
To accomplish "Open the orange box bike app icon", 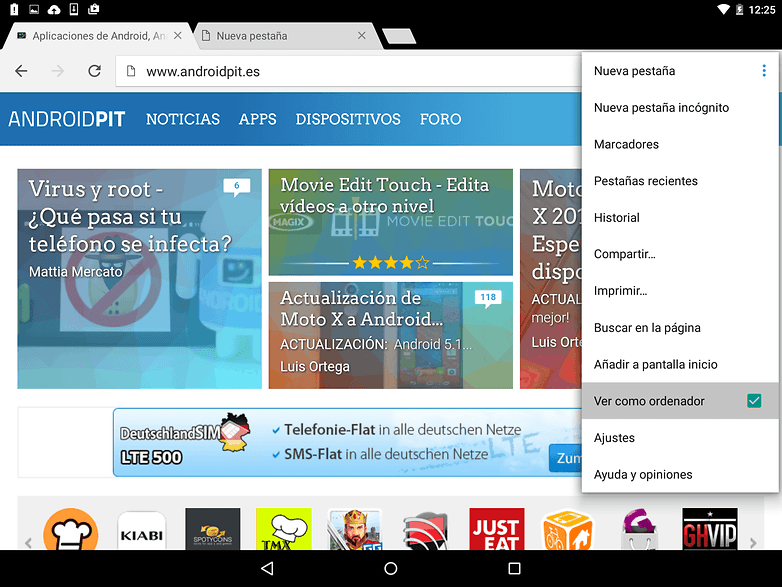I will [567, 529].
